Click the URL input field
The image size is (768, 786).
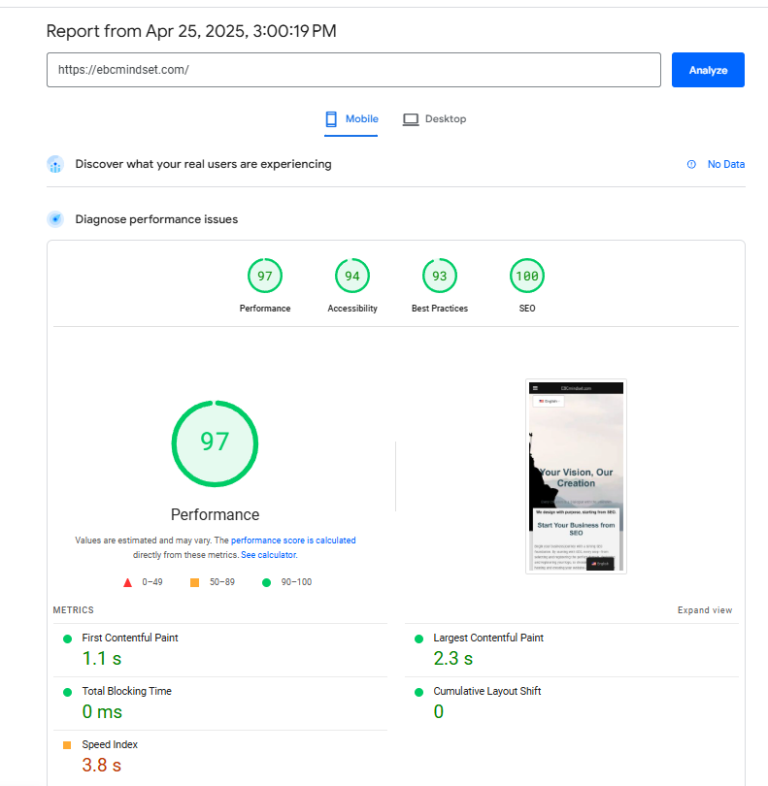(353, 70)
